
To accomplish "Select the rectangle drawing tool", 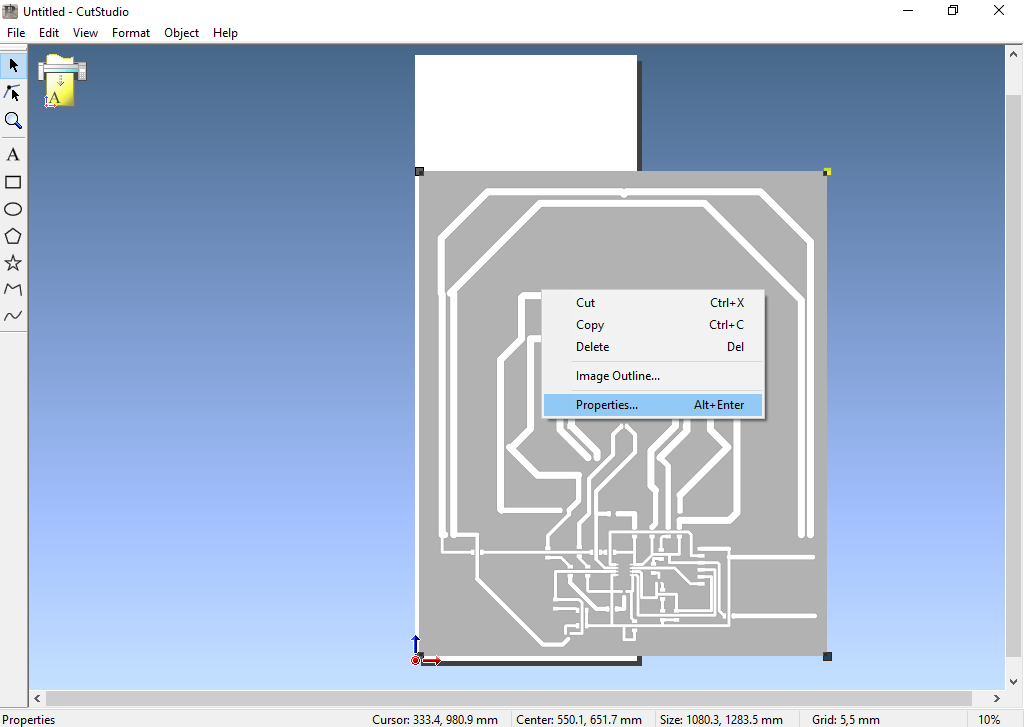I will (13, 182).
